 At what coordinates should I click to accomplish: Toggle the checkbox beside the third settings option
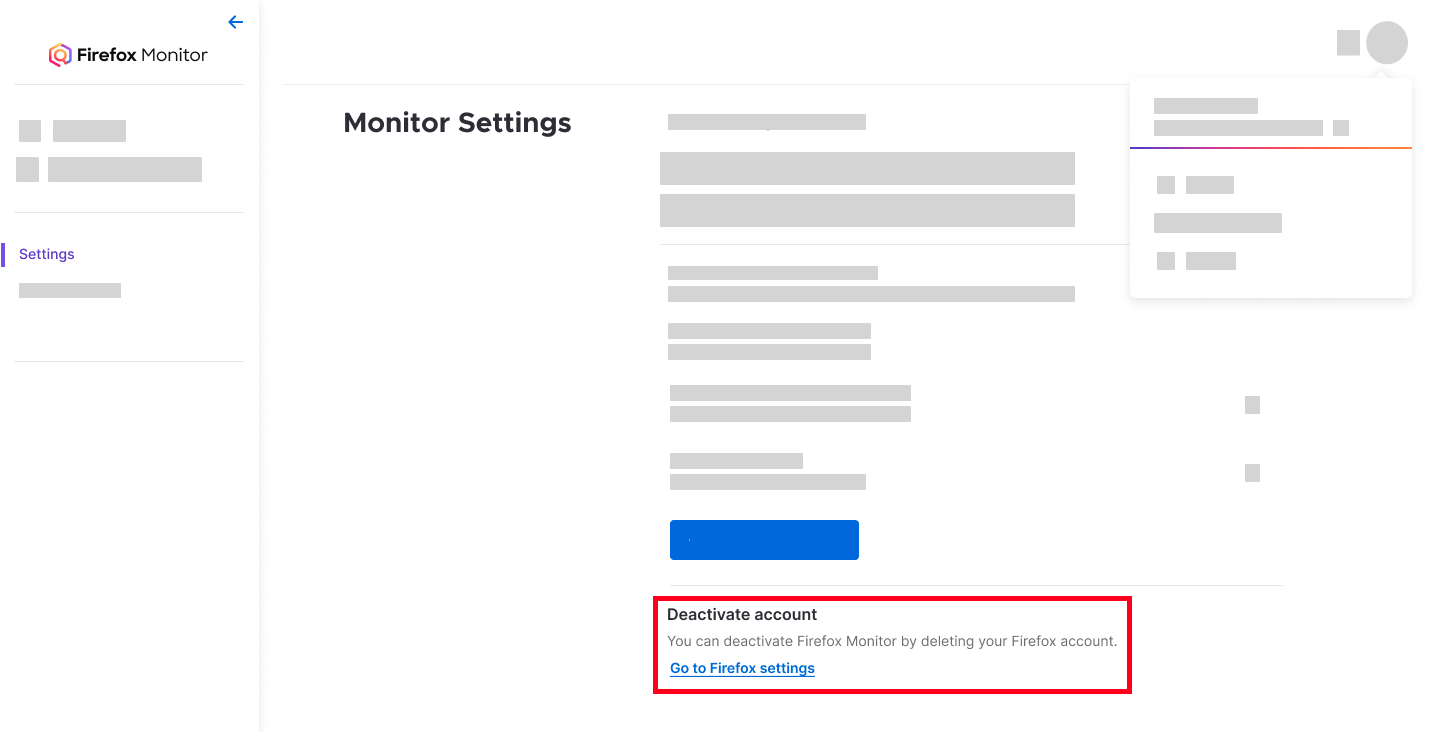[x=1252, y=404]
